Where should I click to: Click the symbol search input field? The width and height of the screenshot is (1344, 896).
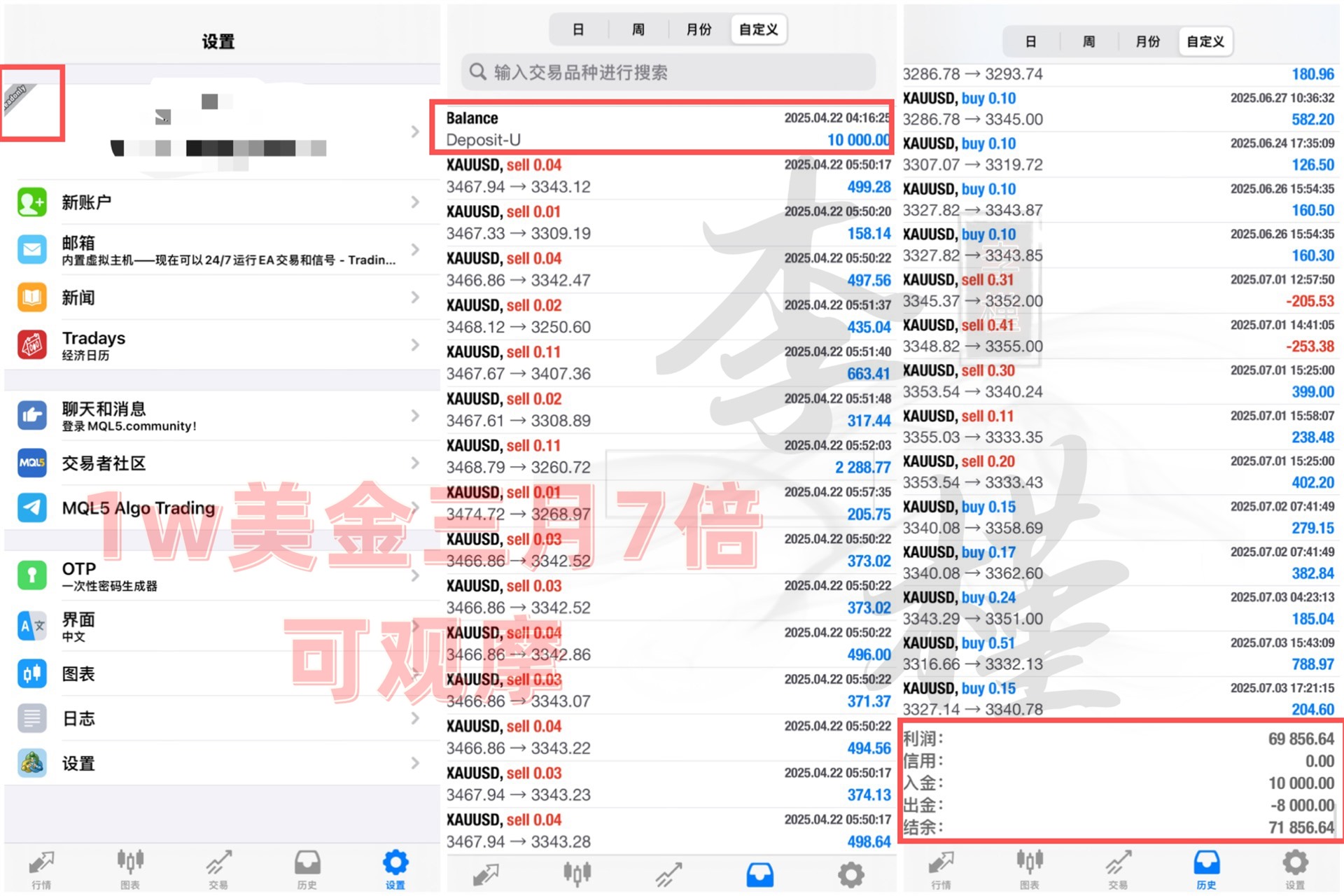[668, 72]
